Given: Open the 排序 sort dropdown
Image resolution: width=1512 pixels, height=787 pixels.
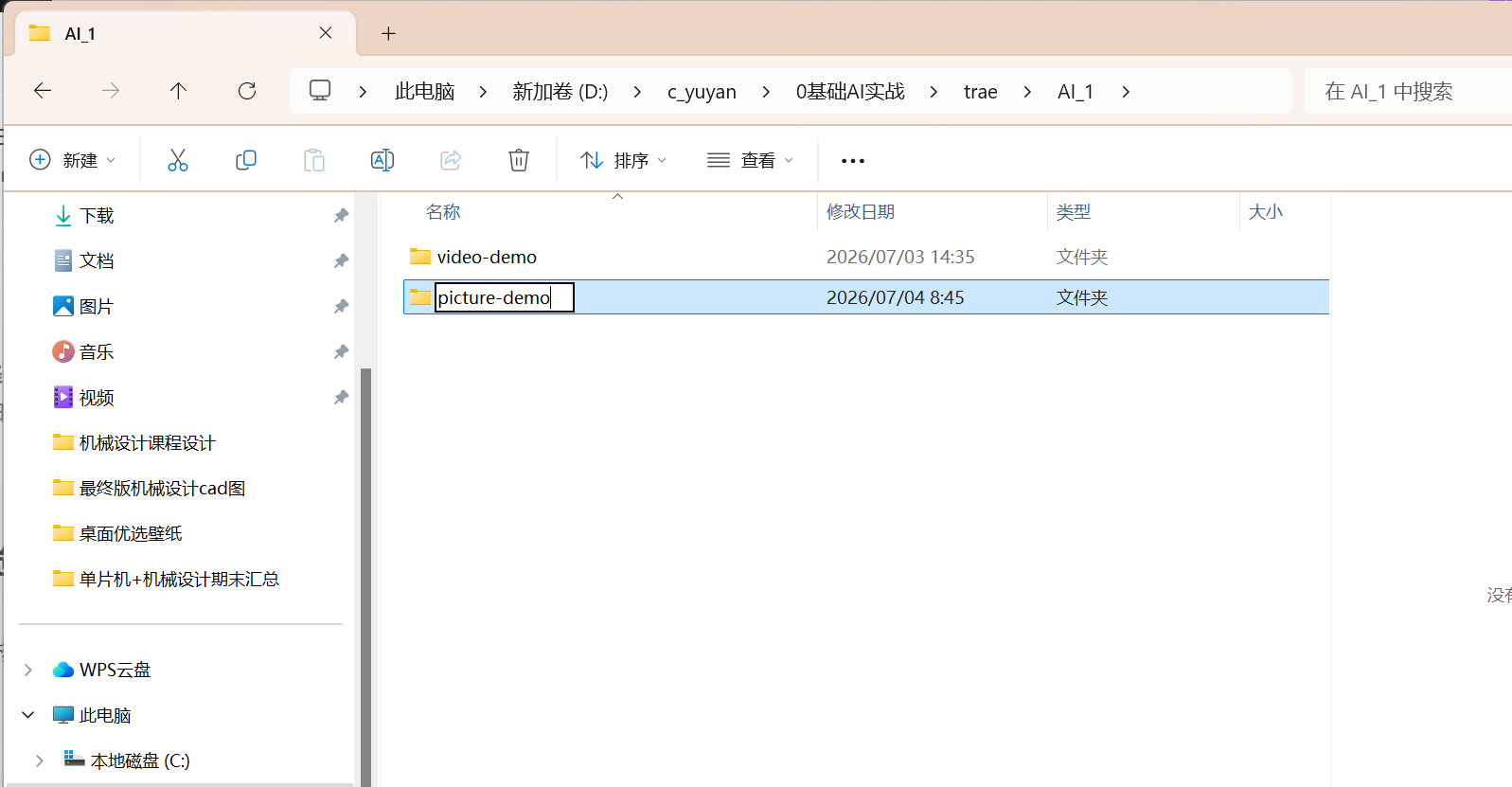Looking at the screenshot, I should tap(624, 160).
